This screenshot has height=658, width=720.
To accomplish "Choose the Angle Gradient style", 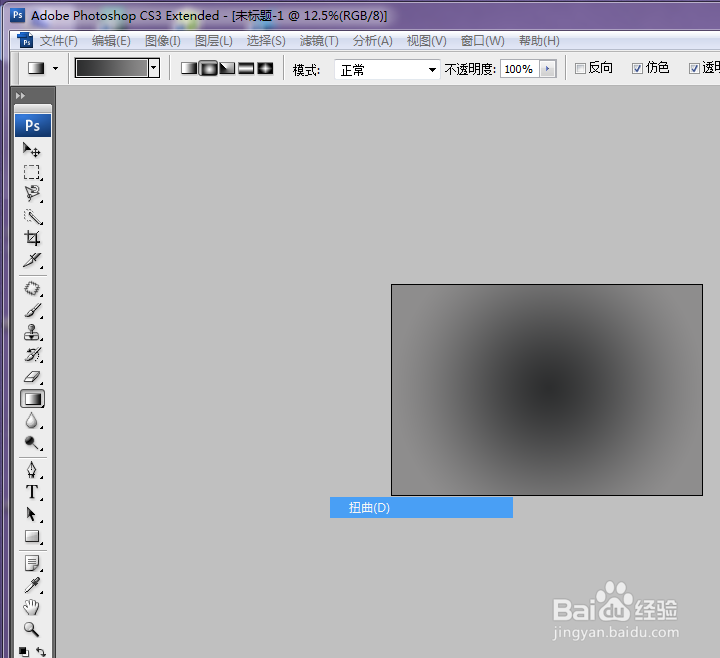I will [227, 68].
